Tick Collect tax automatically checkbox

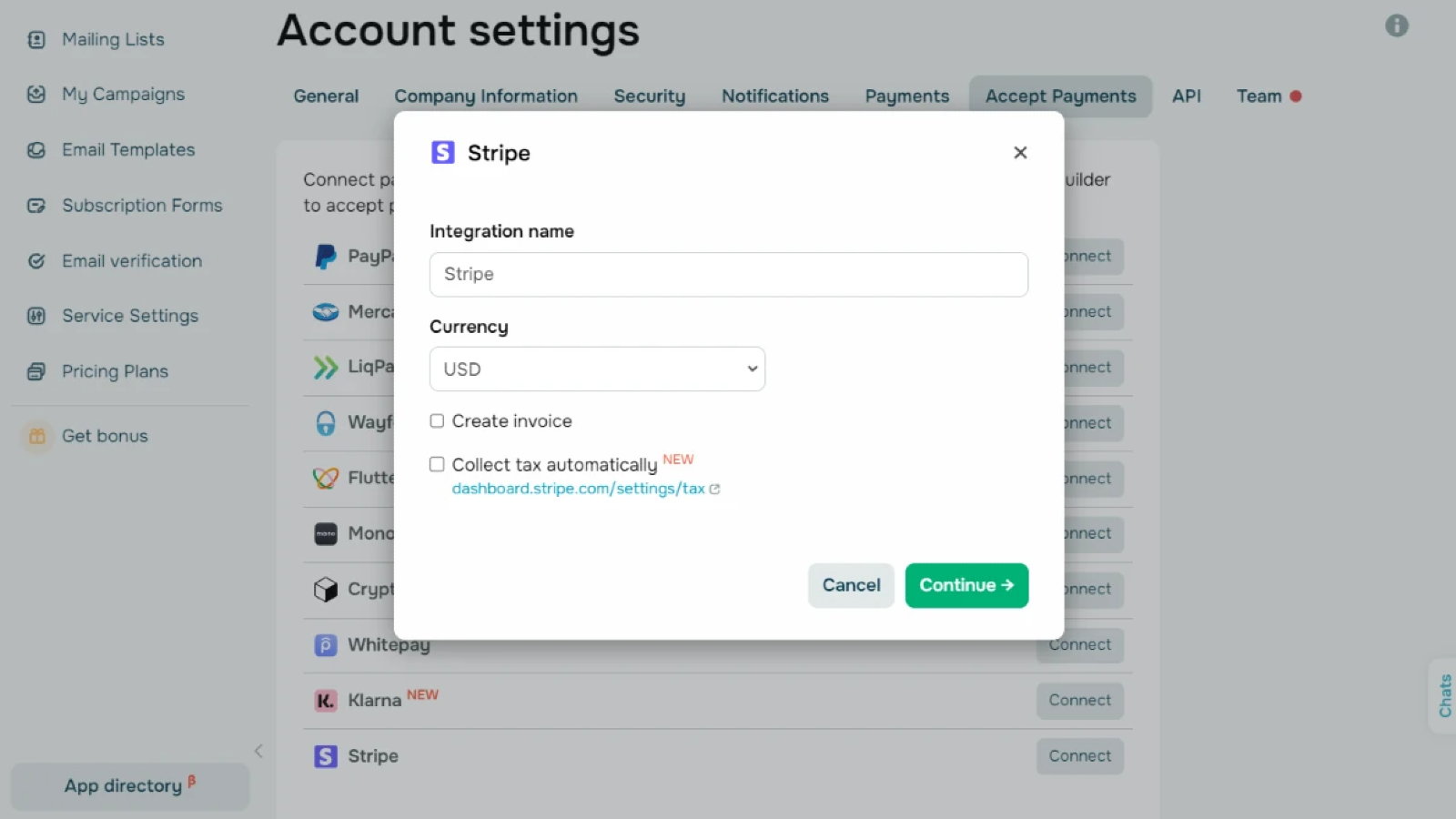tap(437, 465)
